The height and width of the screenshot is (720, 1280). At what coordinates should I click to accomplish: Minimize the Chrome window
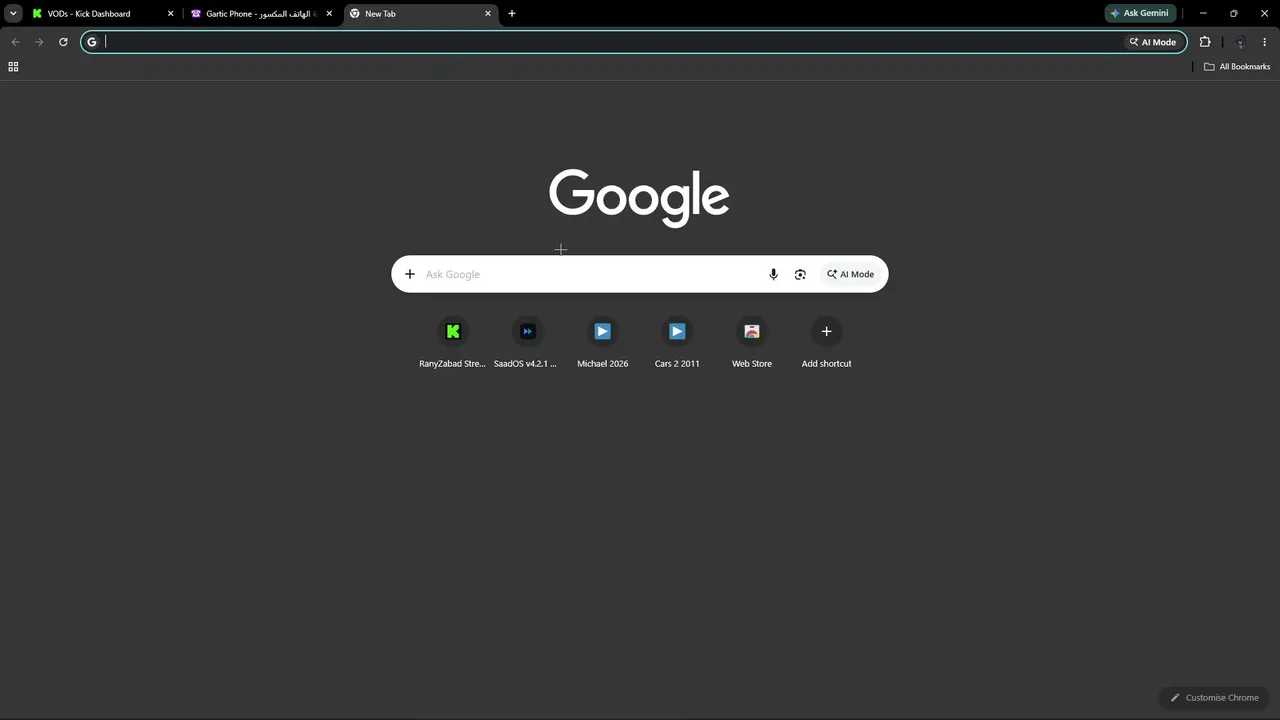1203,13
